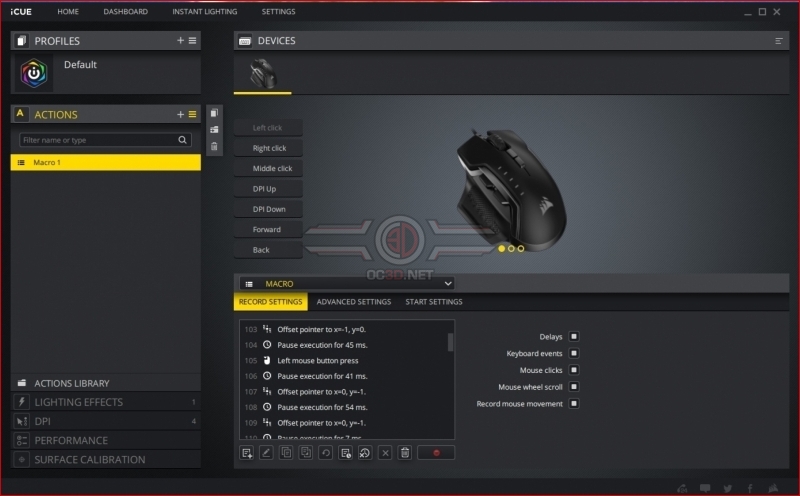Expand the DPI section
Screen dimensions: 800x496
pos(106,421)
